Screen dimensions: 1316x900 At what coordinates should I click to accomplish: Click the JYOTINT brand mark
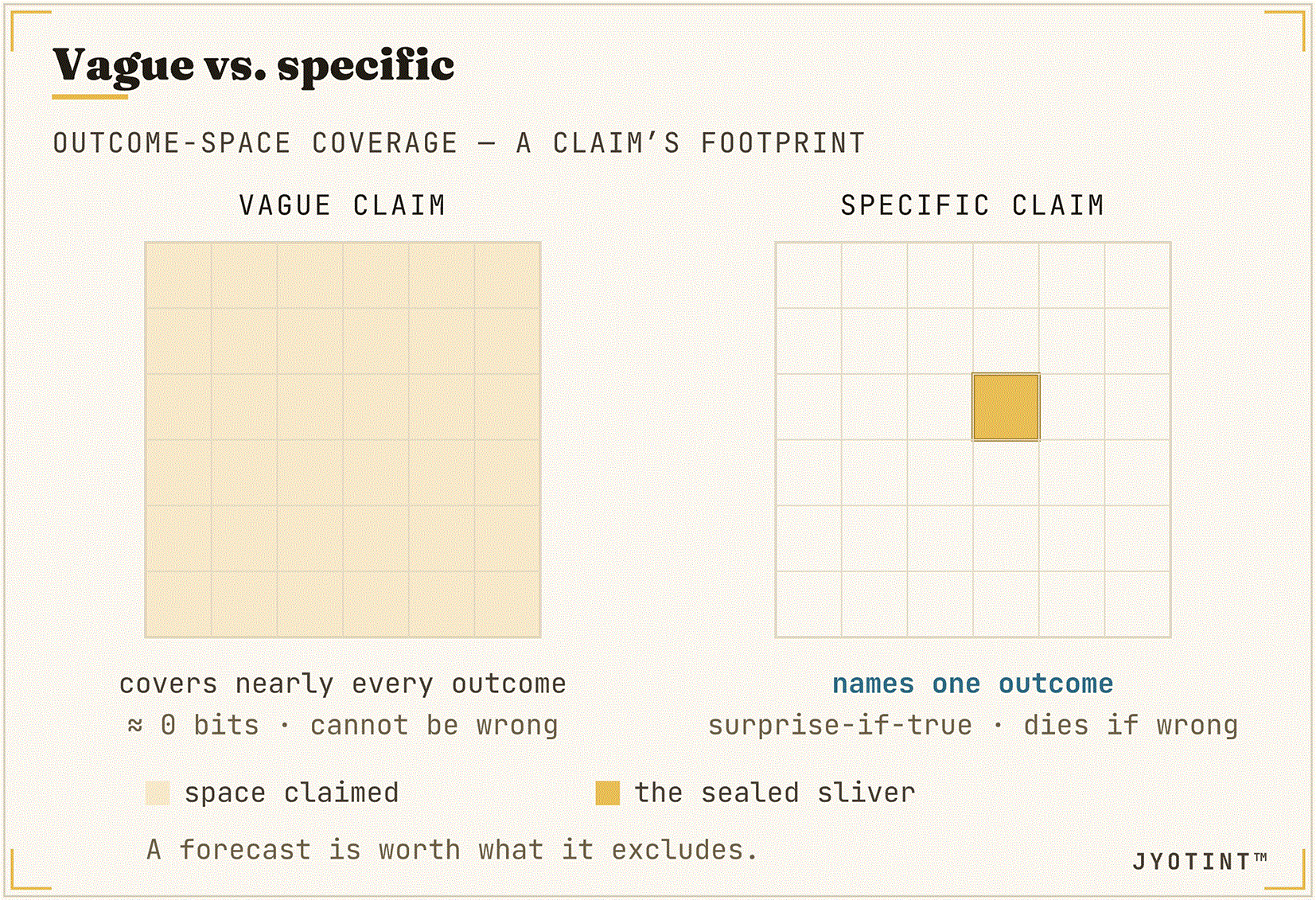click(1200, 861)
